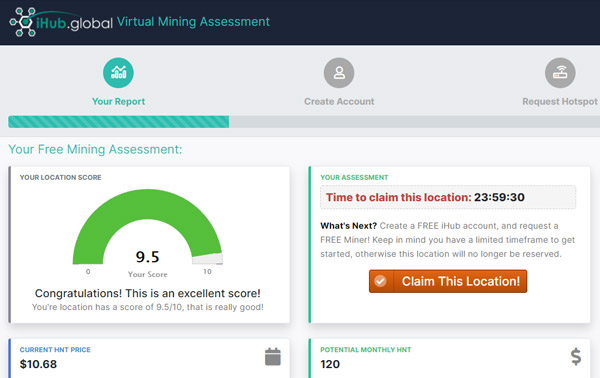Click the Claim This Location! button

click(x=448, y=281)
